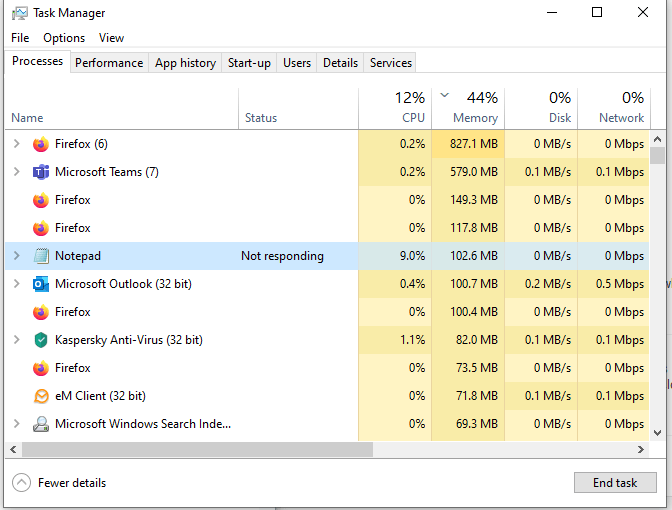Click the 0.5 Mbps network value
Viewport: 672px width, 510px height.
[x=620, y=284]
